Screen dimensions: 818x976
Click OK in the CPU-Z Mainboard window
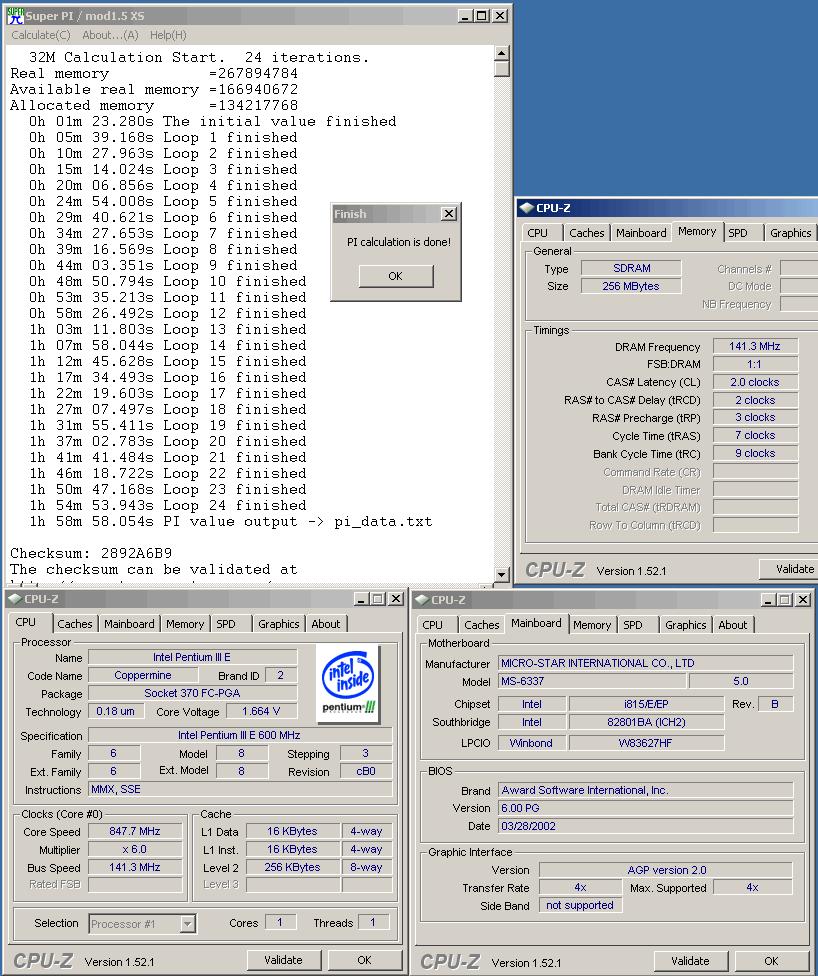coord(771,961)
